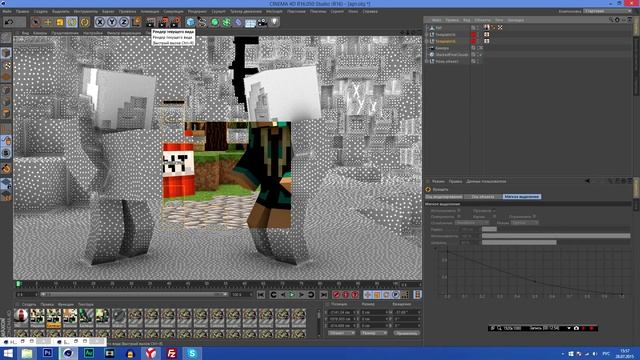Open the spline pen tool
Image resolution: width=640 pixels, height=360 pixels.
202,22
